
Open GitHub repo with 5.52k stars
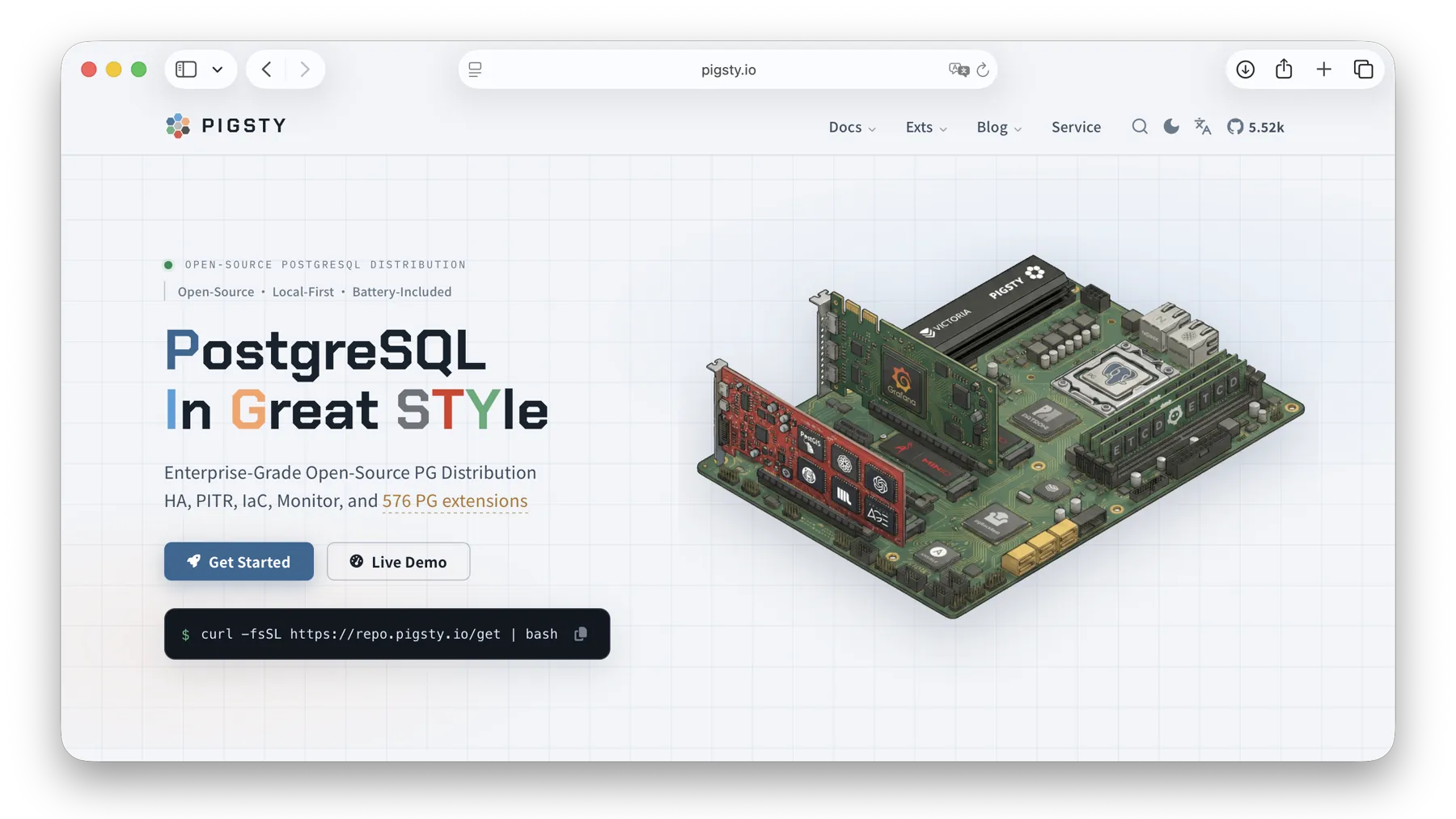pos(1255,127)
